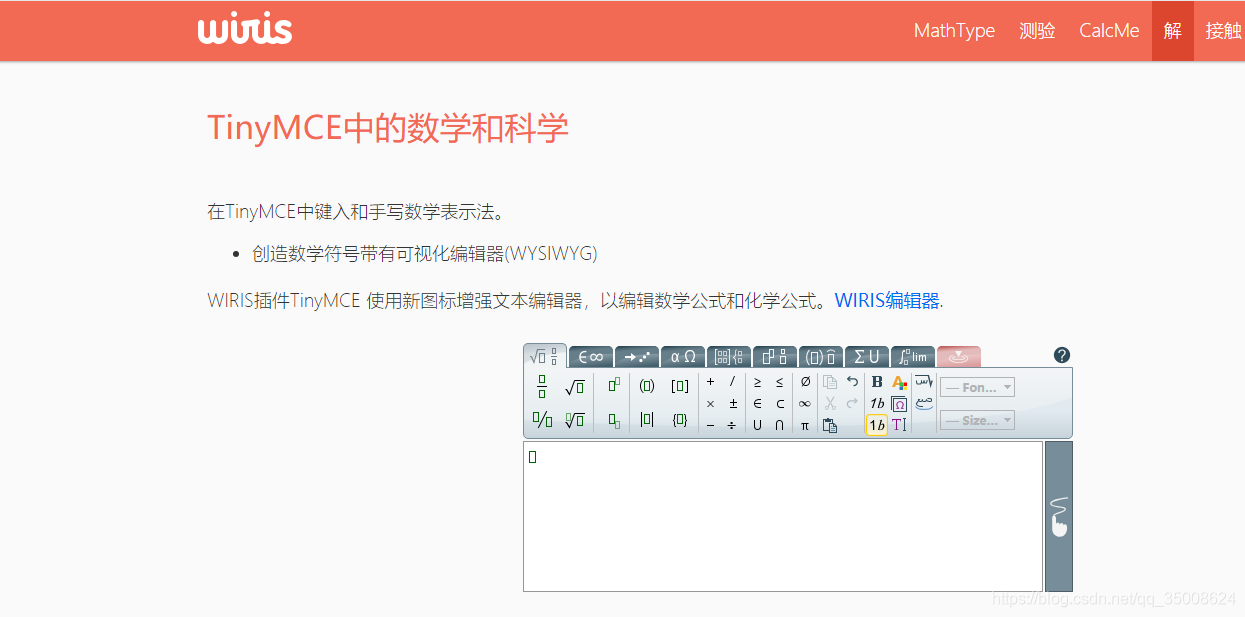Insert less-than-or-equal ≤ symbol

[x=780, y=382]
